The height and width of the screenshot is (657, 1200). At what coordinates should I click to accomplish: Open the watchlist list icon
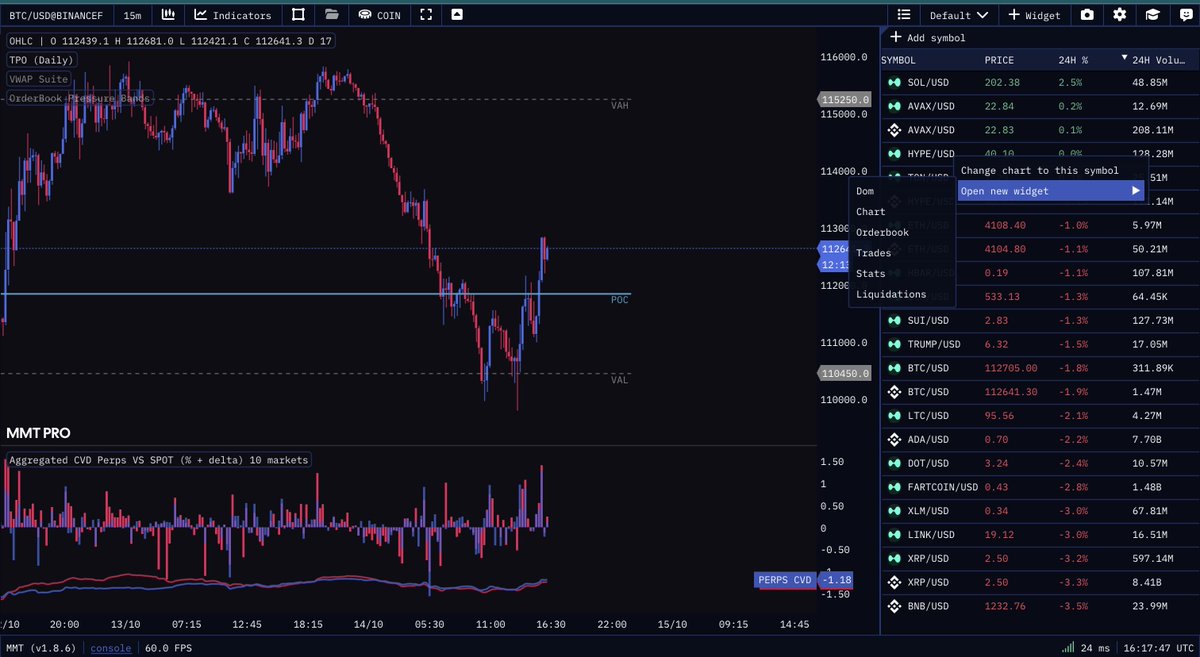point(903,15)
